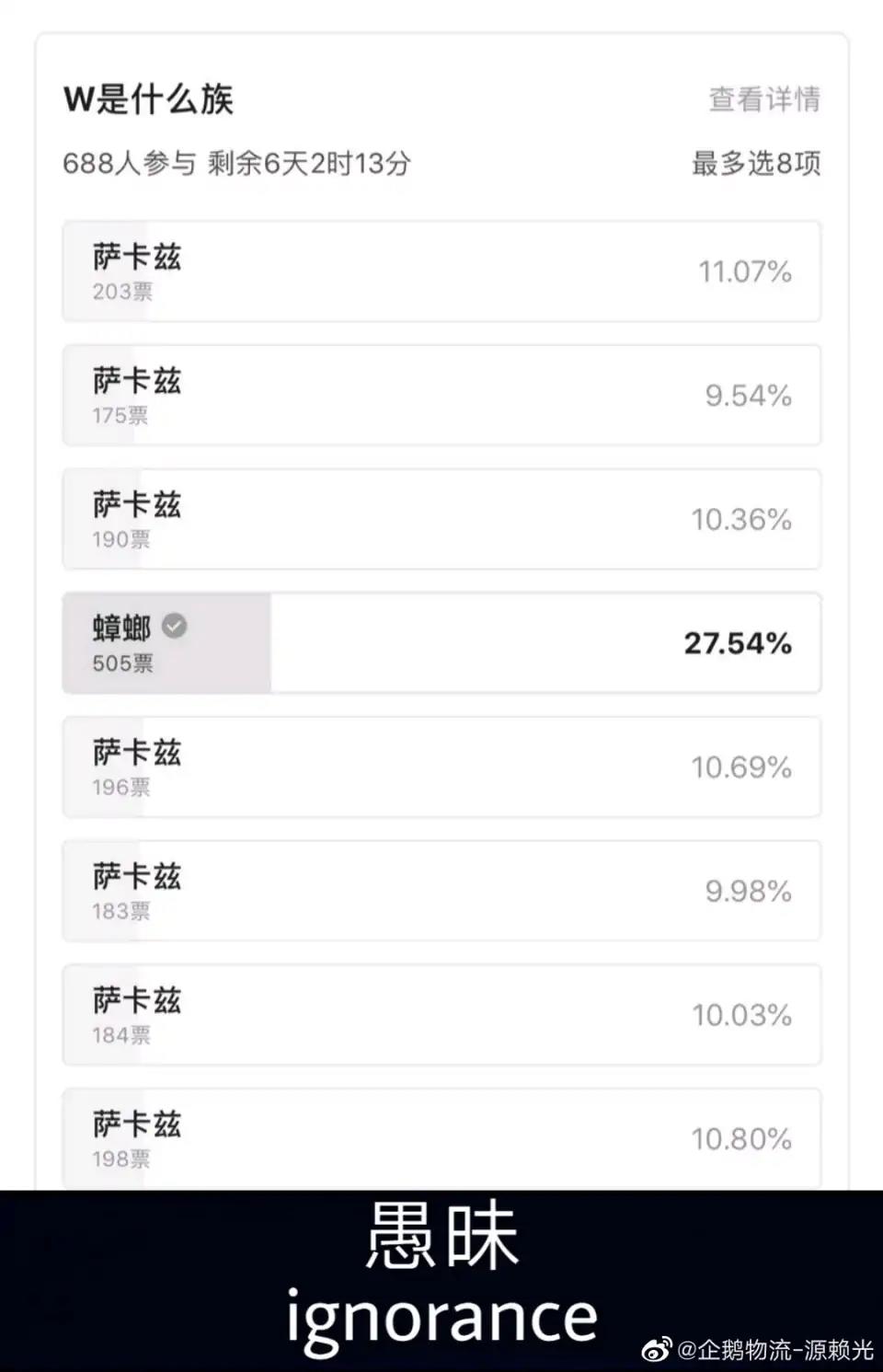Open the @企鹅物流-源赖光 watermark username
The width and height of the screenshot is (883, 1372).
click(775, 1350)
